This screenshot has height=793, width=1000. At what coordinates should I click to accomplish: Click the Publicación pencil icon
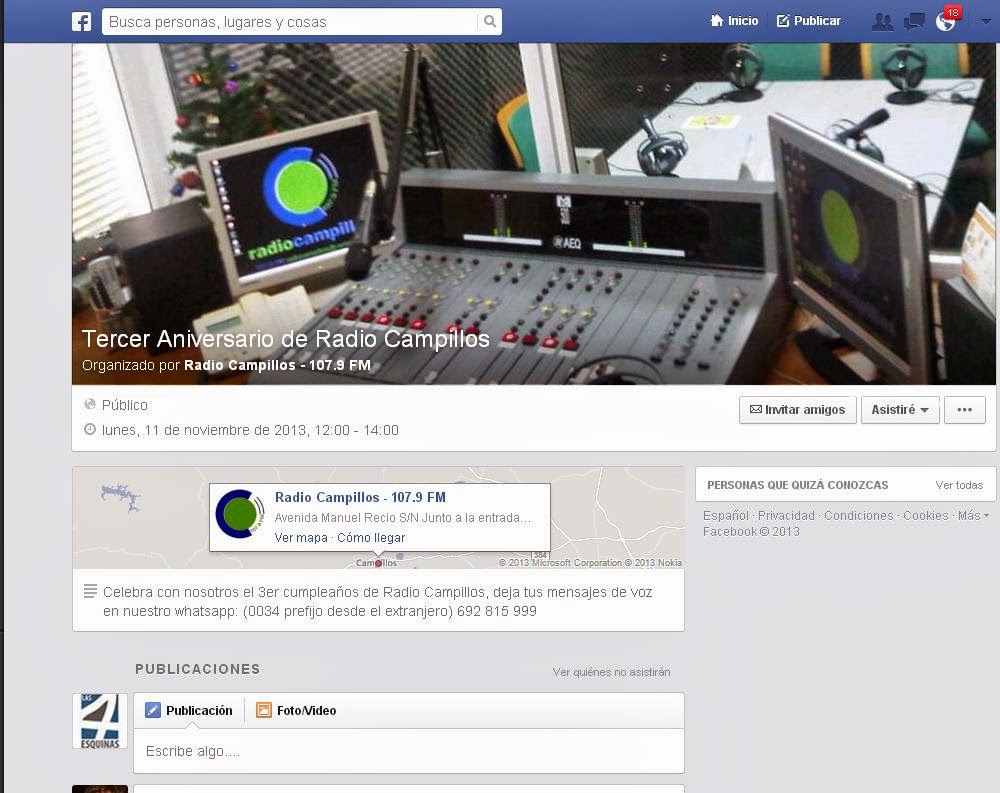[153, 710]
